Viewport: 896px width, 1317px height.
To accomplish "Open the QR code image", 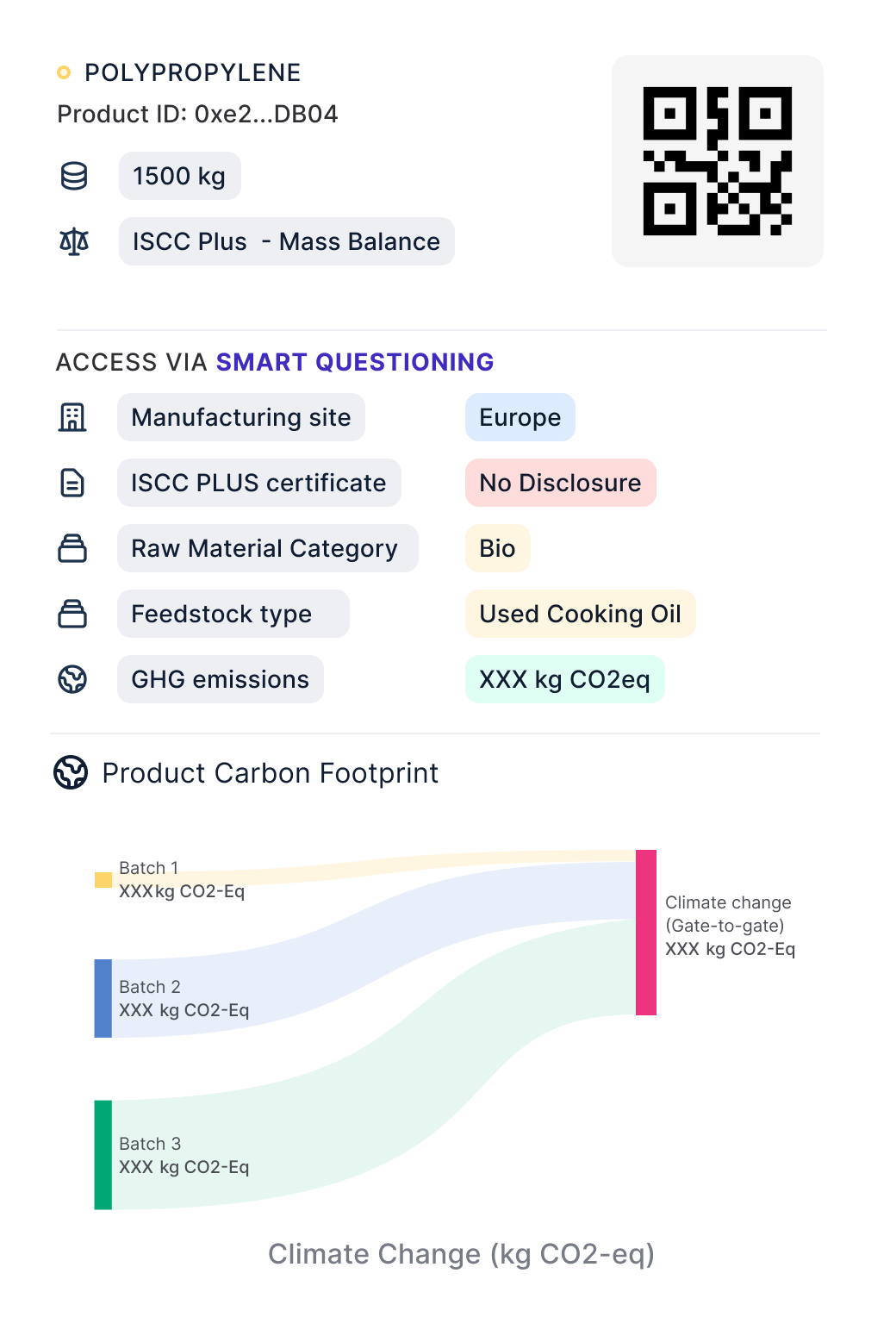I will tap(717, 161).
